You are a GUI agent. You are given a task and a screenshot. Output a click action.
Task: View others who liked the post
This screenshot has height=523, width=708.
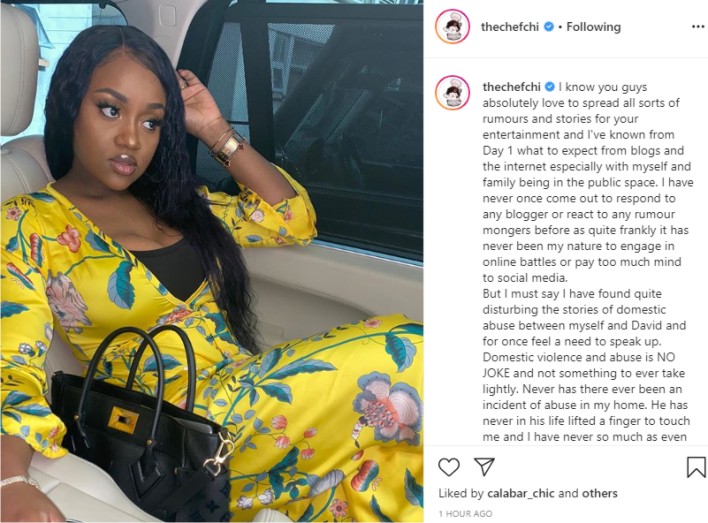coord(599,493)
